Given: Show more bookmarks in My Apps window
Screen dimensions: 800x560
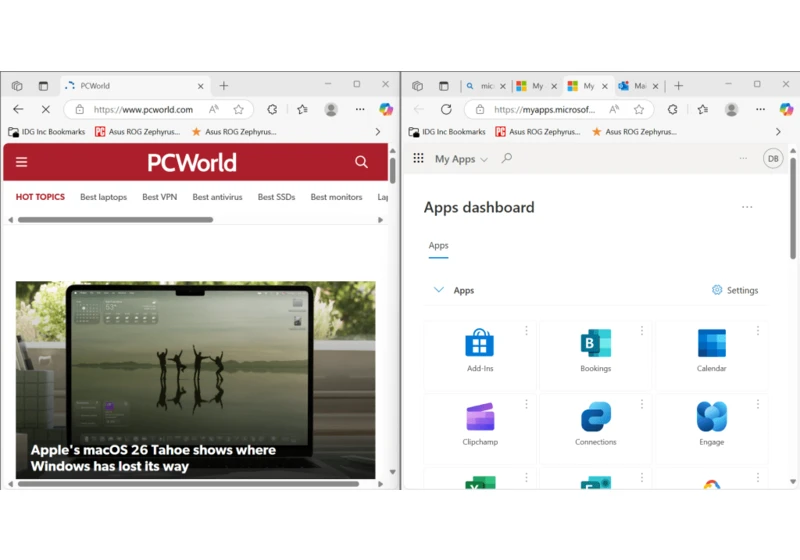Looking at the screenshot, I should point(778,132).
